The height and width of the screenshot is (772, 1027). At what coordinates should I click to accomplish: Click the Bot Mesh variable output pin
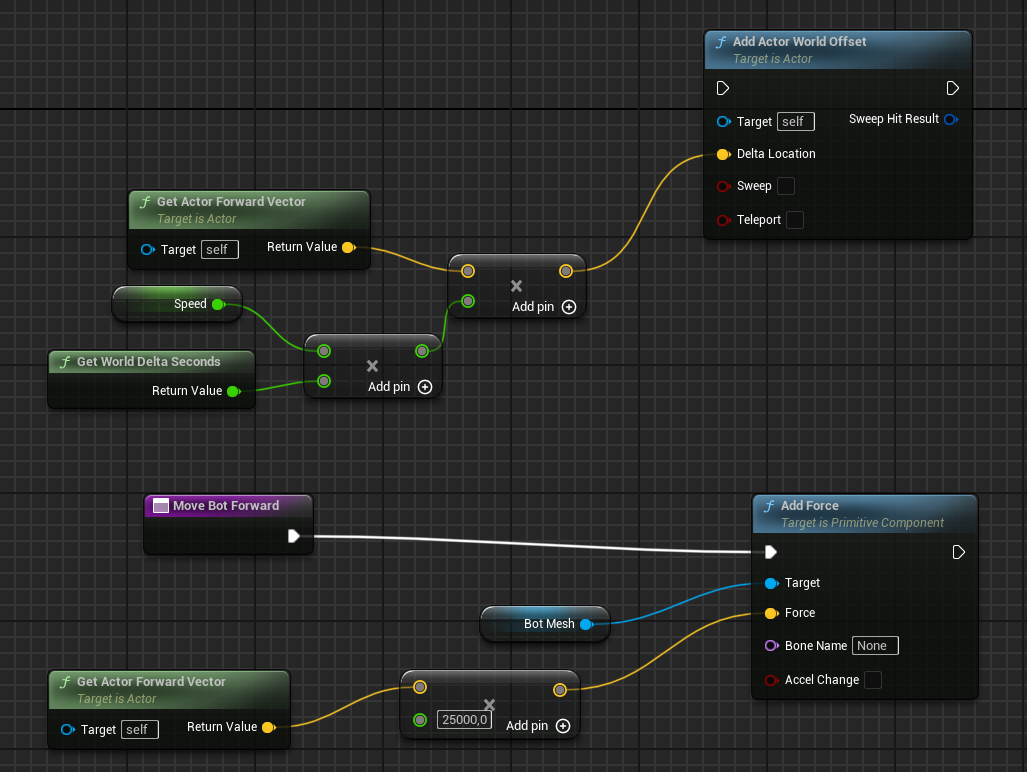[586, 624]
